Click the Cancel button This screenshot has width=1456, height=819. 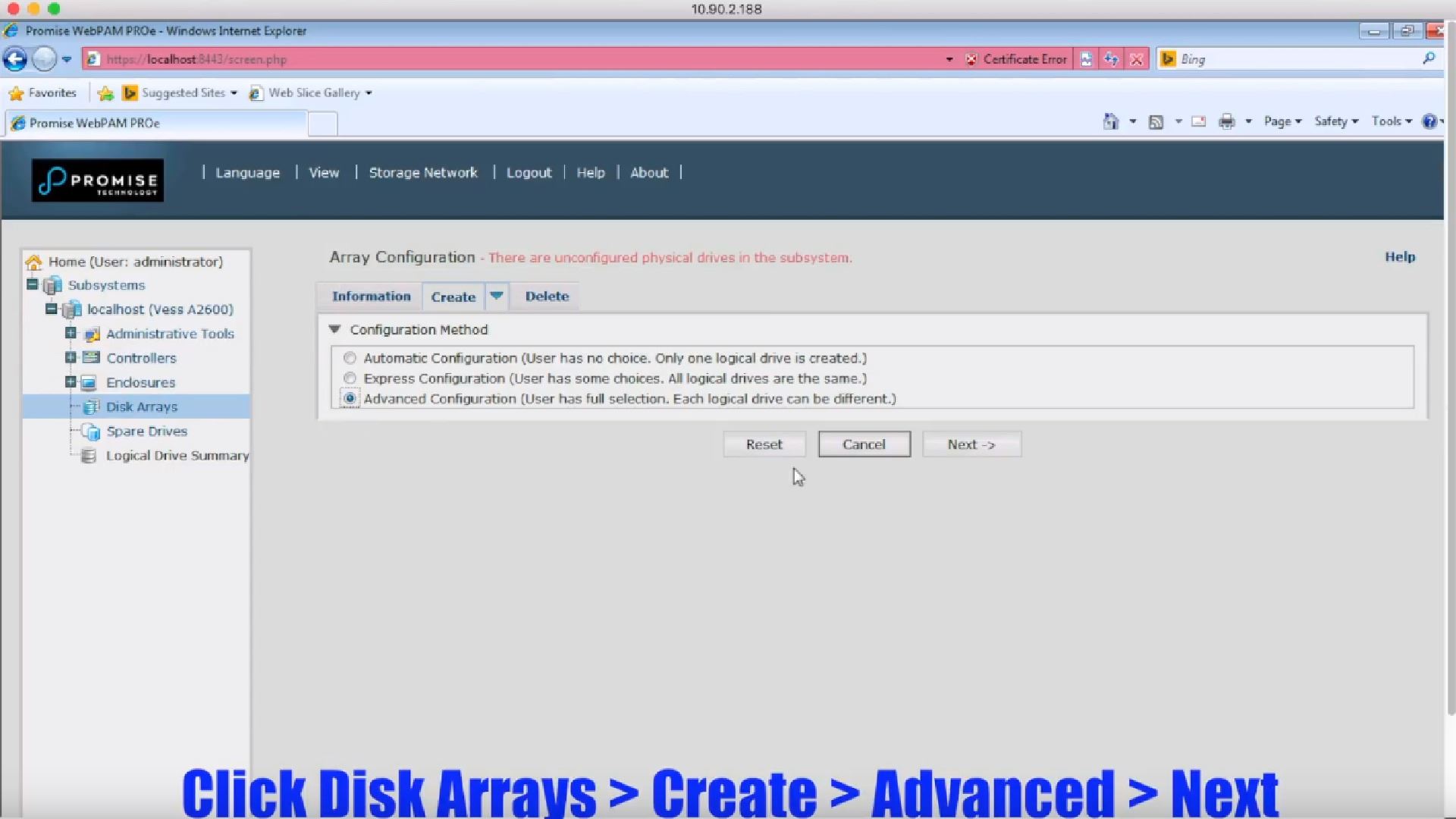864,444
